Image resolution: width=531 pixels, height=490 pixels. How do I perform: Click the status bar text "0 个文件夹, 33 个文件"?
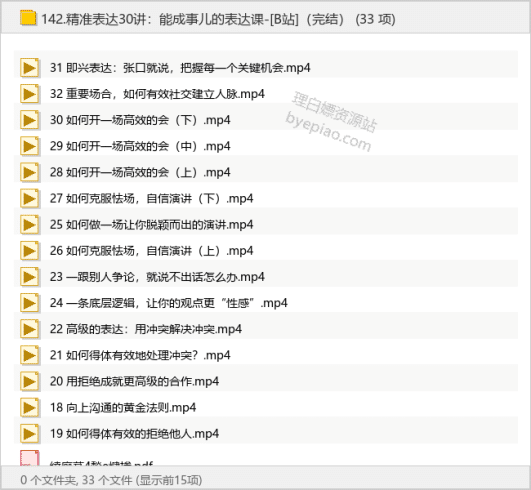[x=77, y=480]
